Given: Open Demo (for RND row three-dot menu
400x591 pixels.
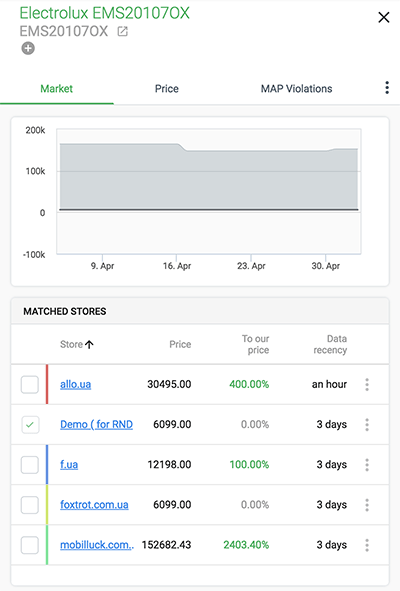Looking at the screenshot, I should click(367, 425).
